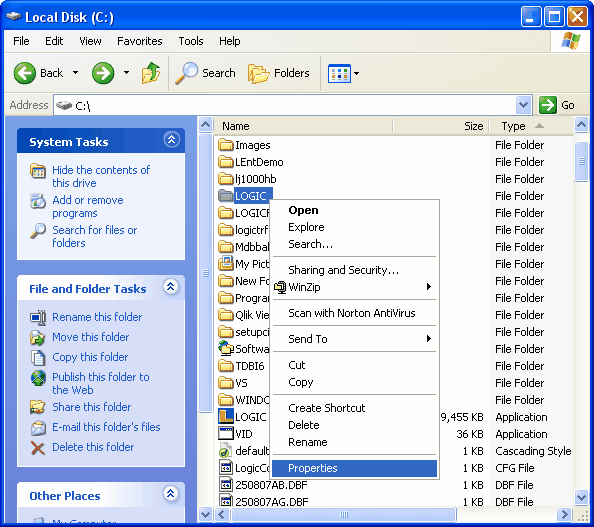Go back with the Back arrow icon

tap(25, 73)
